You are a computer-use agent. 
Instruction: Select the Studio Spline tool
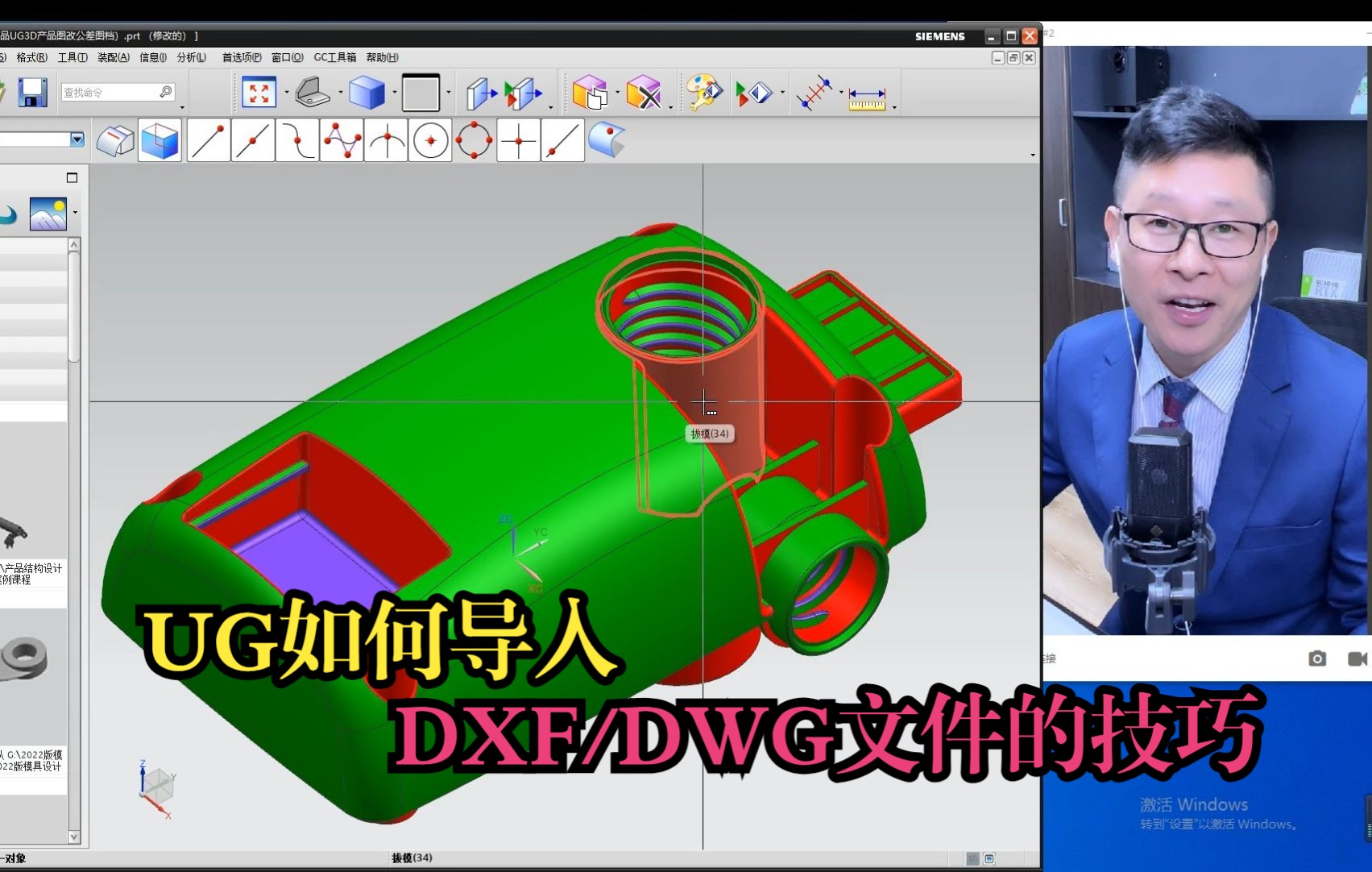[341, 139]
